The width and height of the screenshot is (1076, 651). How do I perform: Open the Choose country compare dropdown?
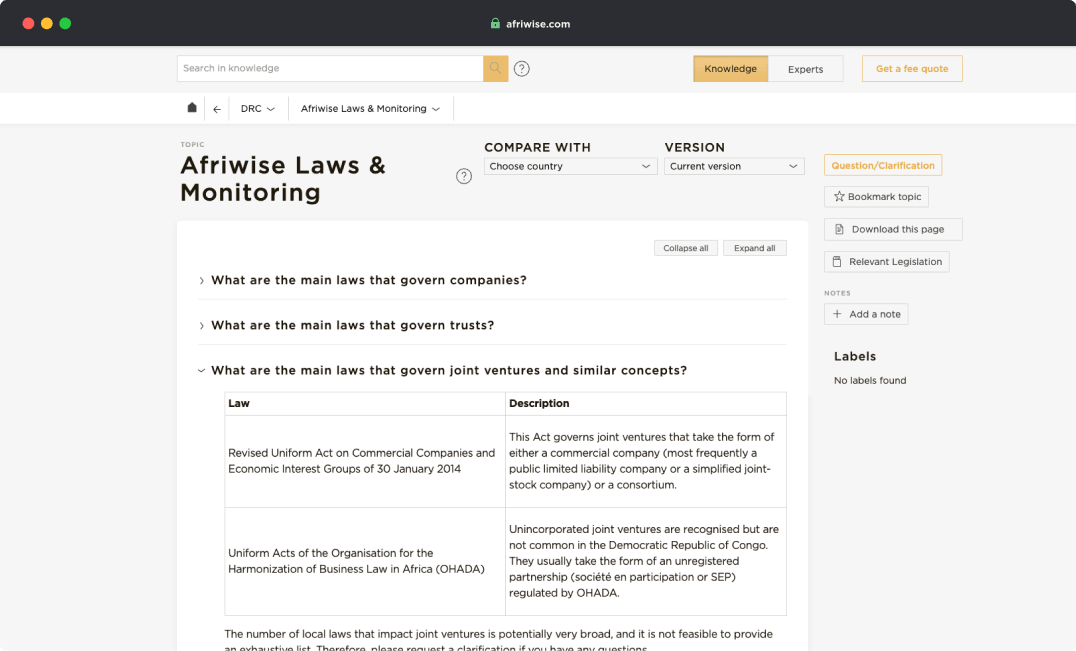pos(570,166)
